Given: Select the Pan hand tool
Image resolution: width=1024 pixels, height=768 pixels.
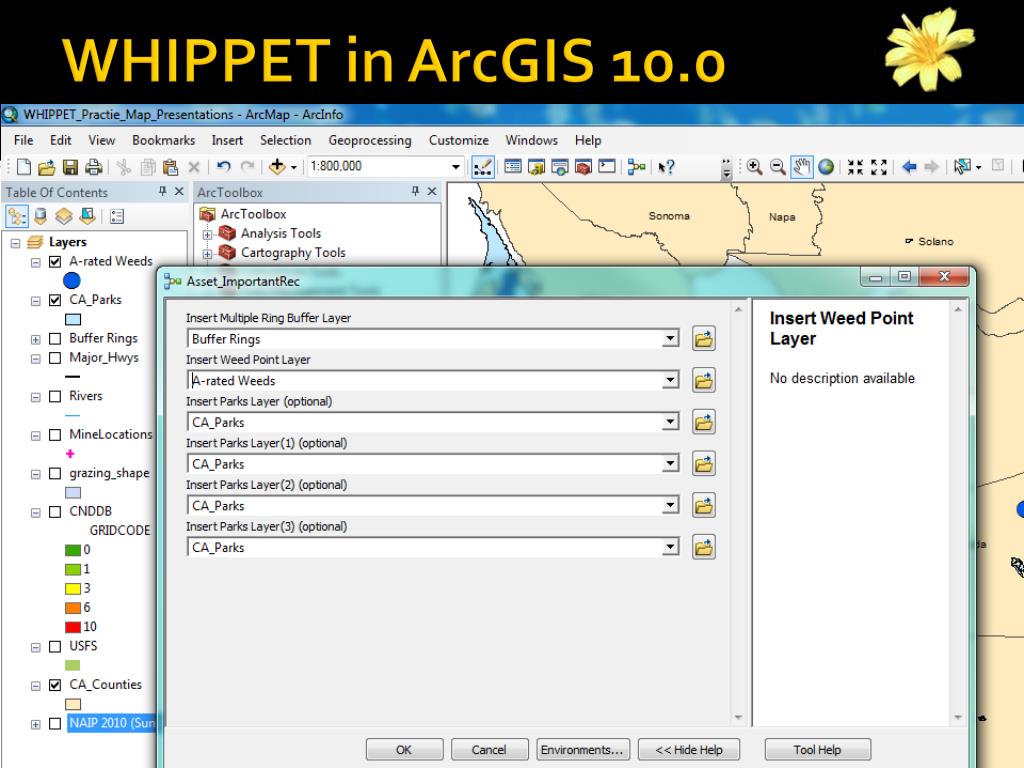Looking at the screenshot, I should point(801,167).
